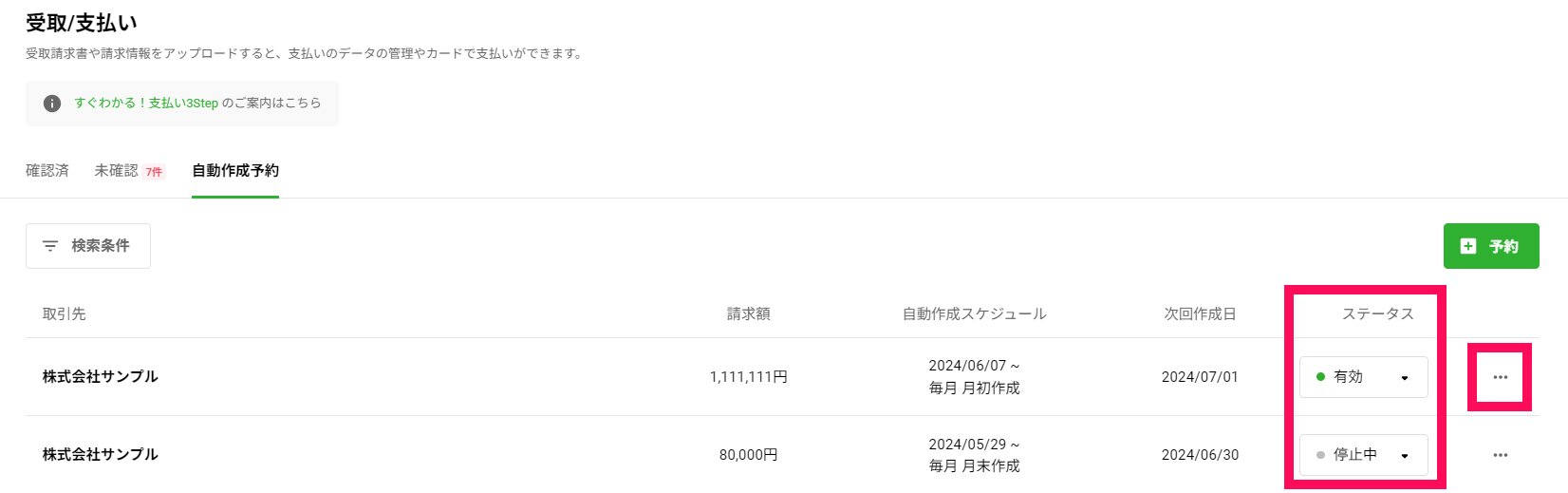Click the filter icon beside 検索条件
1568x493 pixels.
click(50, 246)
